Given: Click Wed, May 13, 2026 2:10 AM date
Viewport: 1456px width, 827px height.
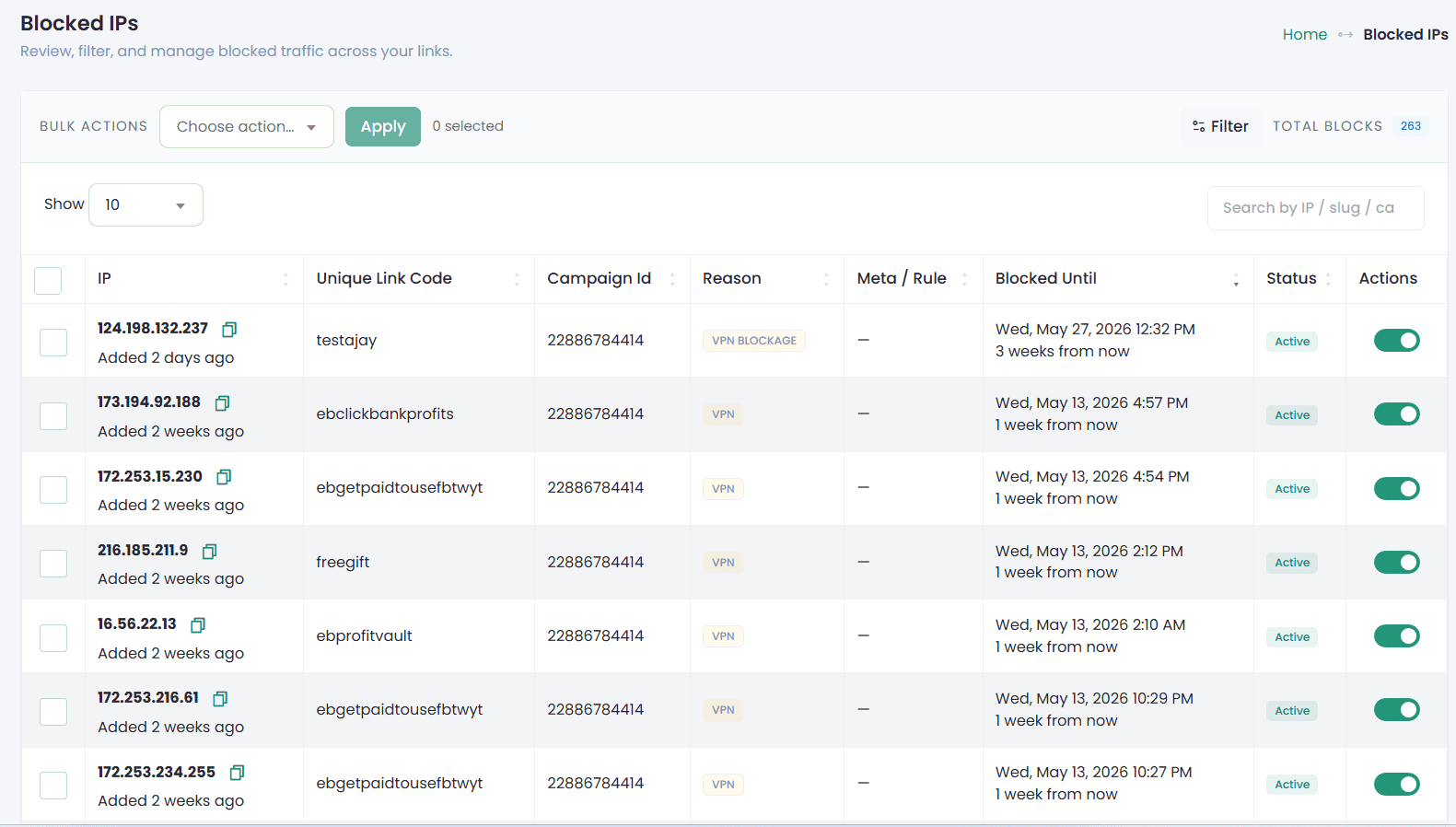Looking at the screenshot, I should [1090, 625].
